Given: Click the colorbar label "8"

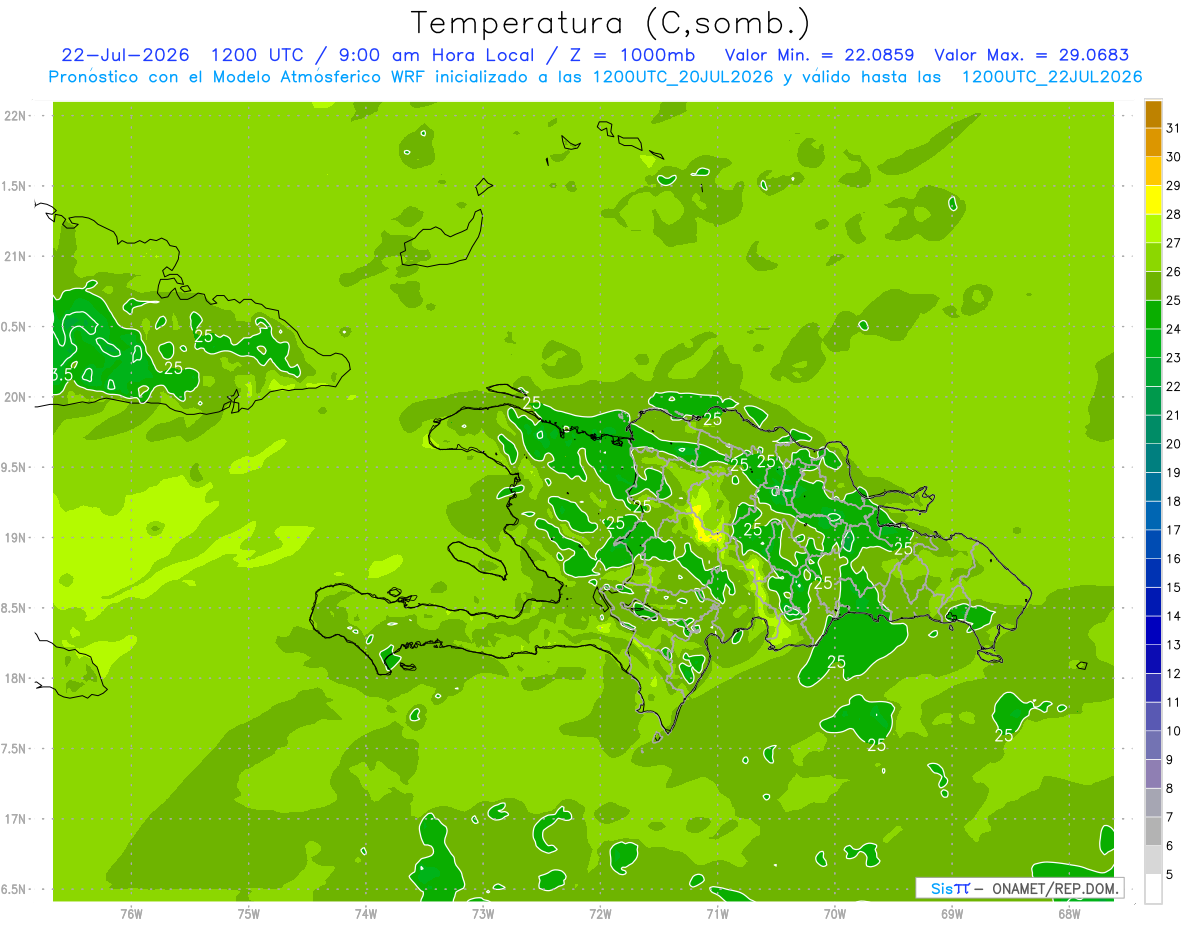Looking at the screenshot, I should [1170, 788].
